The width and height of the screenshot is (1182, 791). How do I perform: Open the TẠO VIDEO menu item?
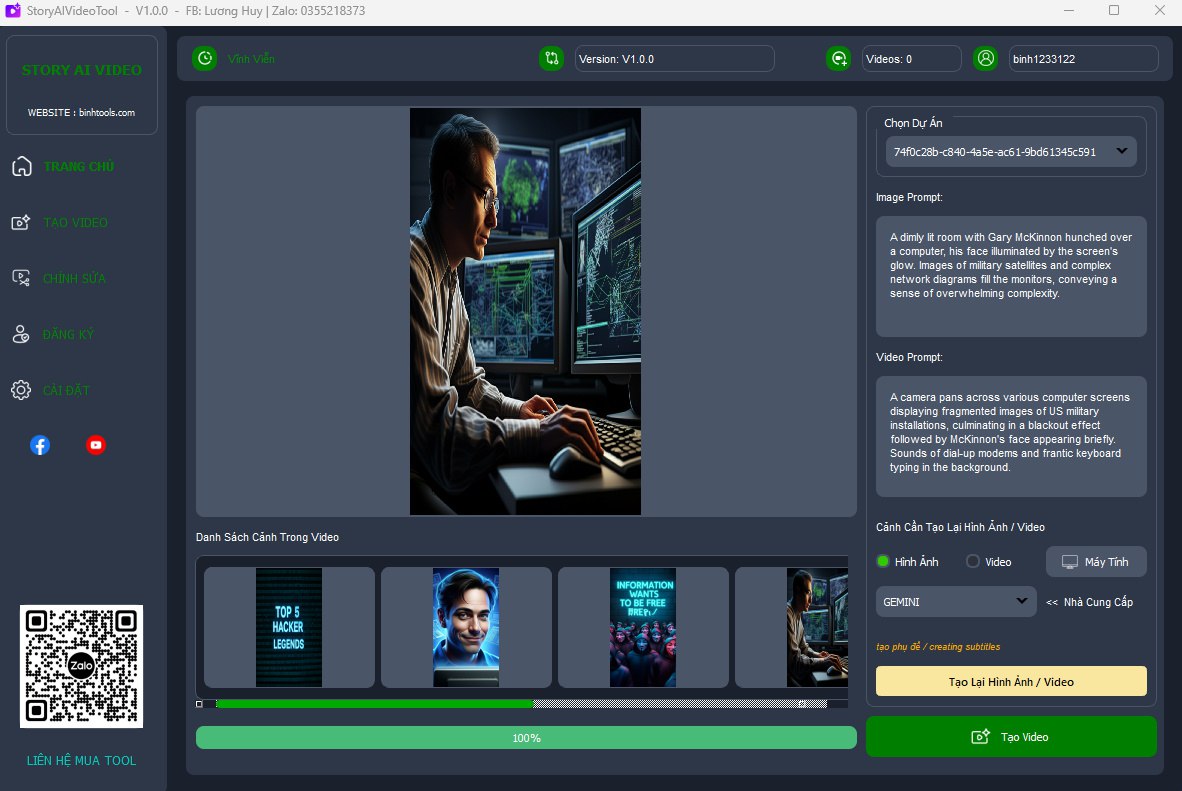click(x=75, y=222)
